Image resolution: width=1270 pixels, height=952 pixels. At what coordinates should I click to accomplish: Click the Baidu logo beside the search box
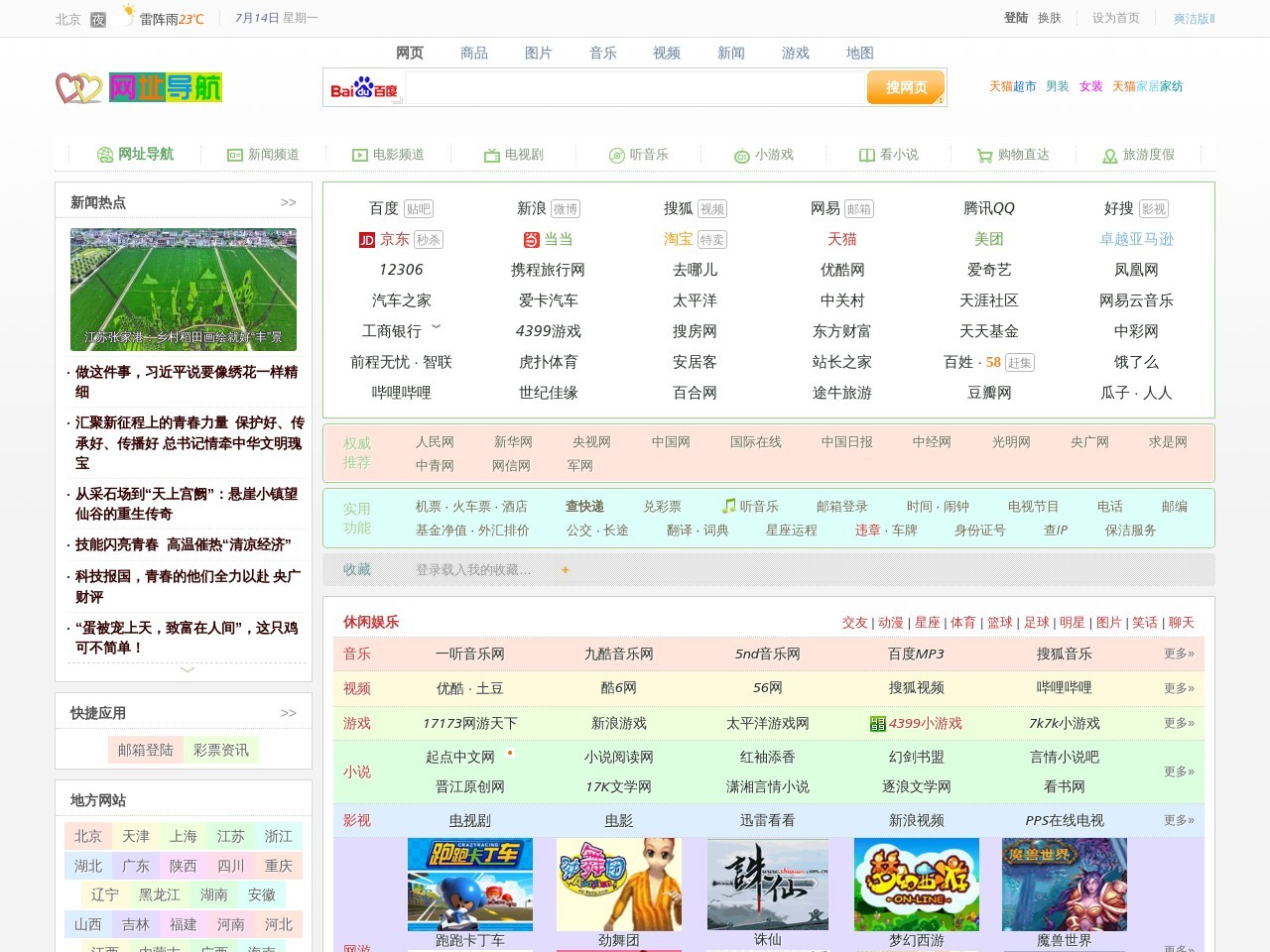pyautogui.click(x=364, y=87)
